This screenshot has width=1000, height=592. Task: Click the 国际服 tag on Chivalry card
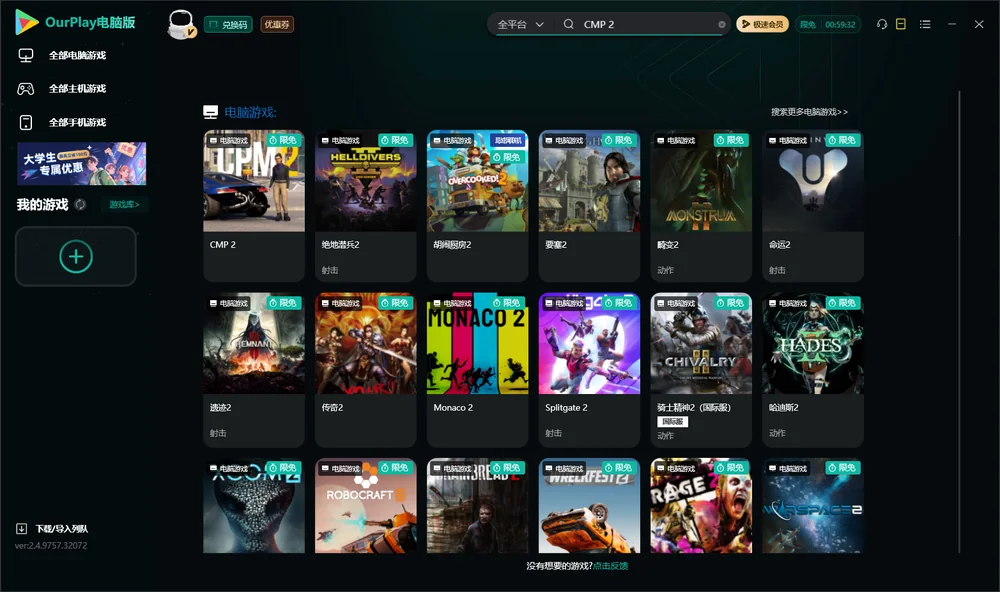pyautogui.click(x=673, y=422)
